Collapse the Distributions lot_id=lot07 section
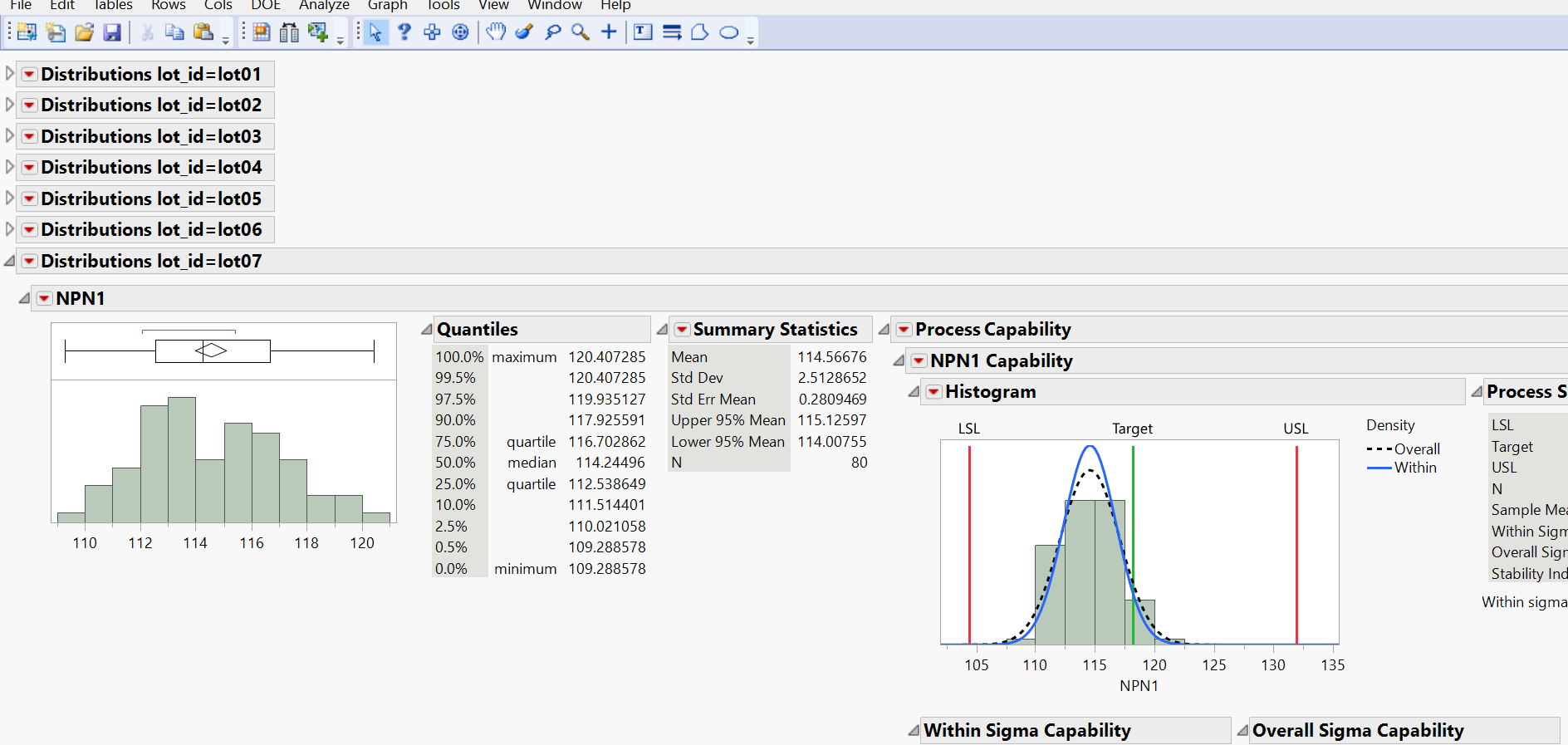The image size is (1568, 745). pyautogui.click(x=10, y=261)
